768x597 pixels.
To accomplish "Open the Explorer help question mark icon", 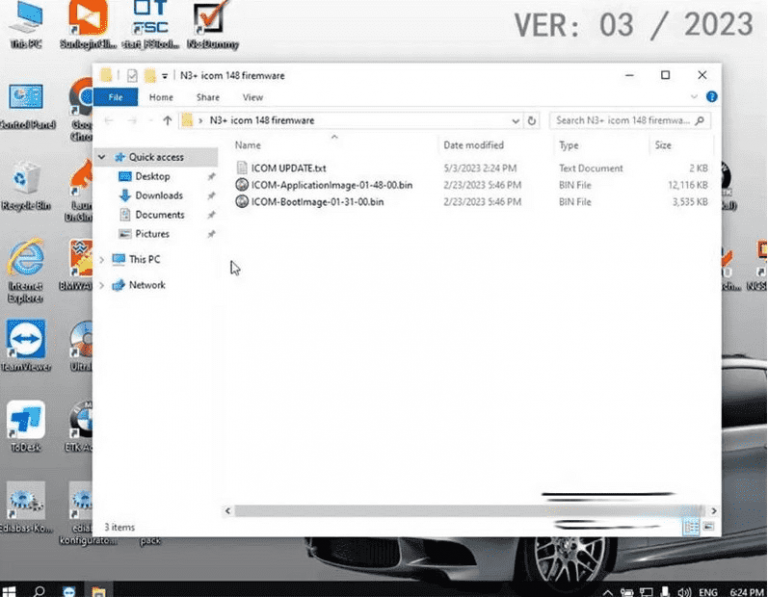I will coord(711,97).
